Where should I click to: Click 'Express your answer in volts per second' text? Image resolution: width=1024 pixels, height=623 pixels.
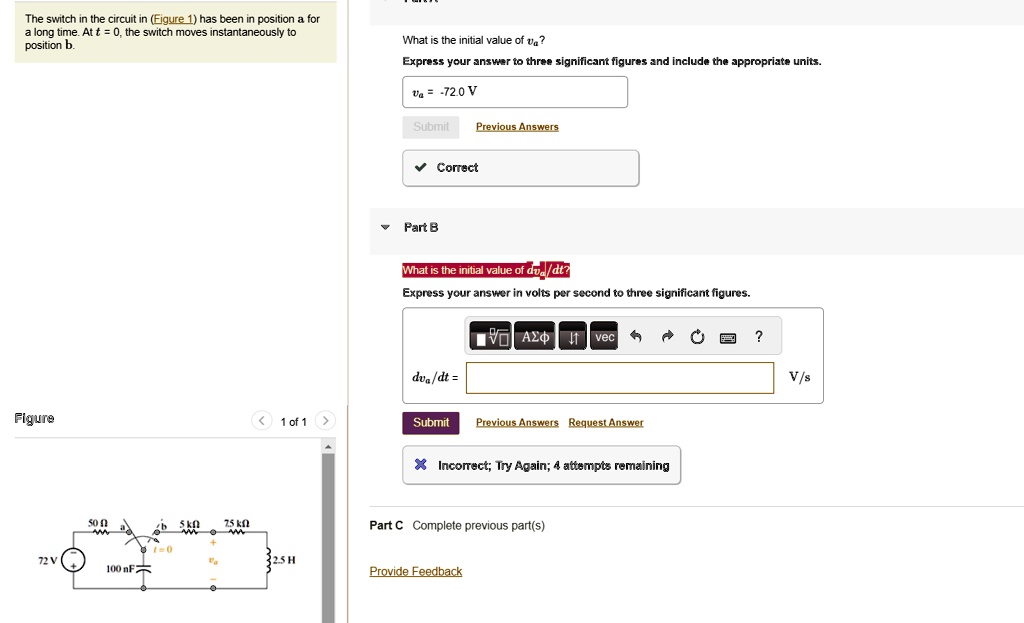pyautogui.click(x=576, y=293)
